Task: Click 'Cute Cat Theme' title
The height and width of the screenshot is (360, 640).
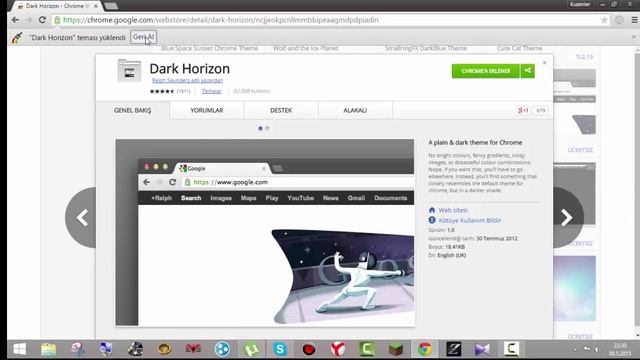Action: pyautogui.click(x=520, y=48)
